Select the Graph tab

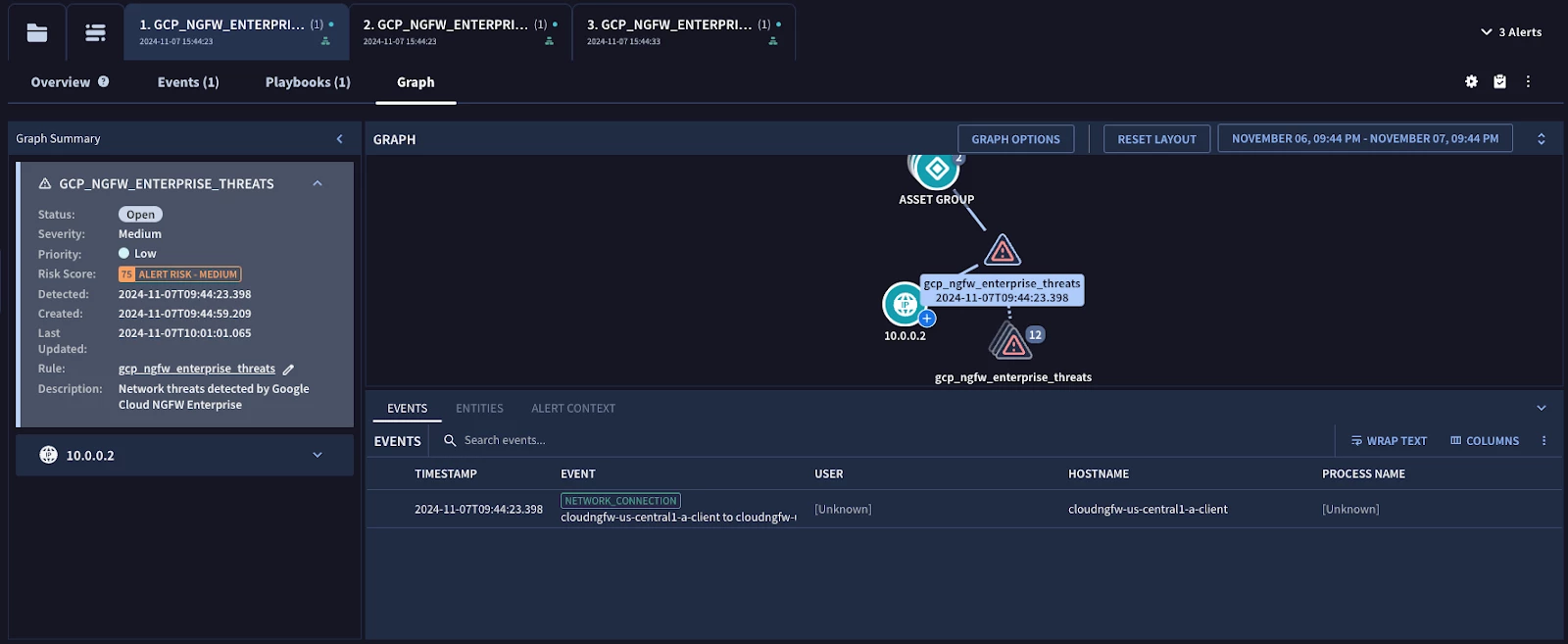(x=416, y=82)
